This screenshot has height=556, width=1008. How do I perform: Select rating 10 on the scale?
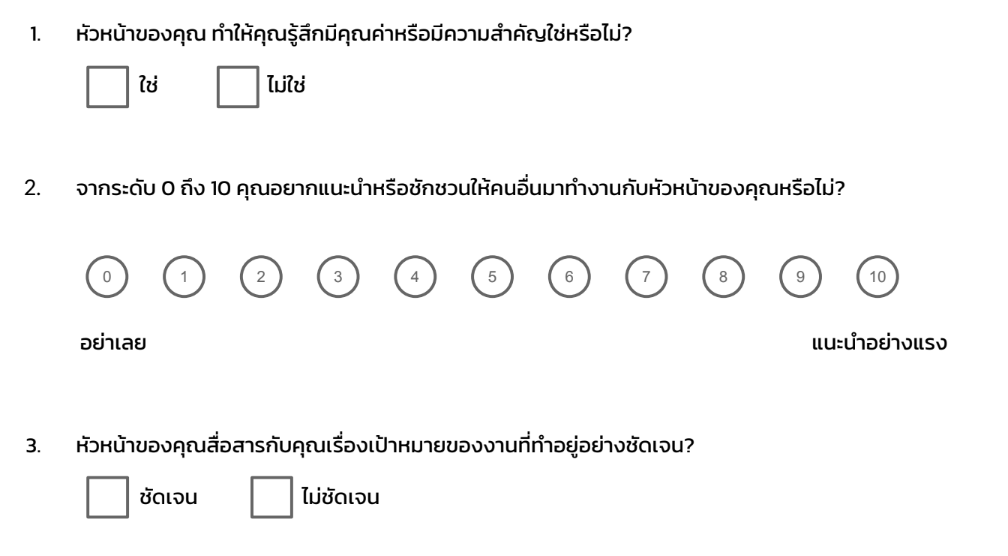tap(878, 276)
